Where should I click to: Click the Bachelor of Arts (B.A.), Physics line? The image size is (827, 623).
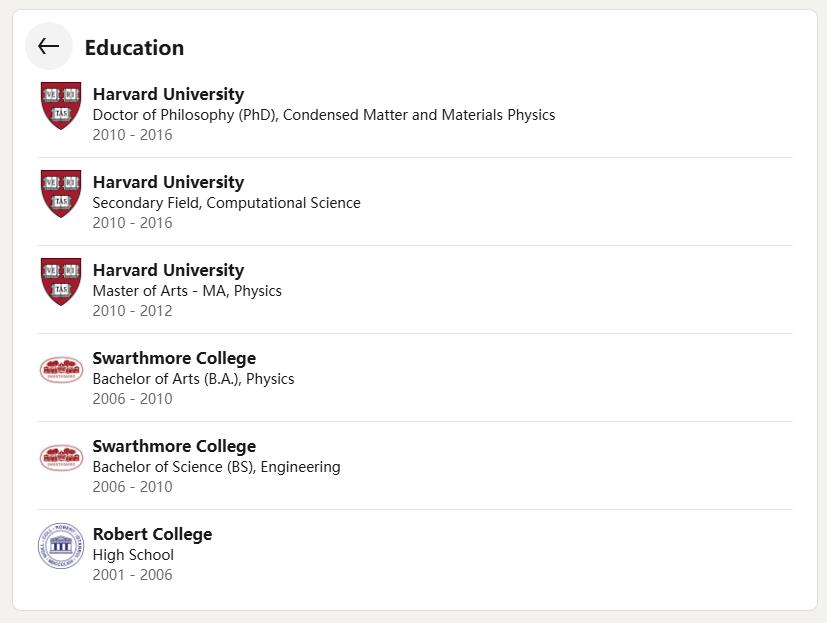(x=193, y=379)
